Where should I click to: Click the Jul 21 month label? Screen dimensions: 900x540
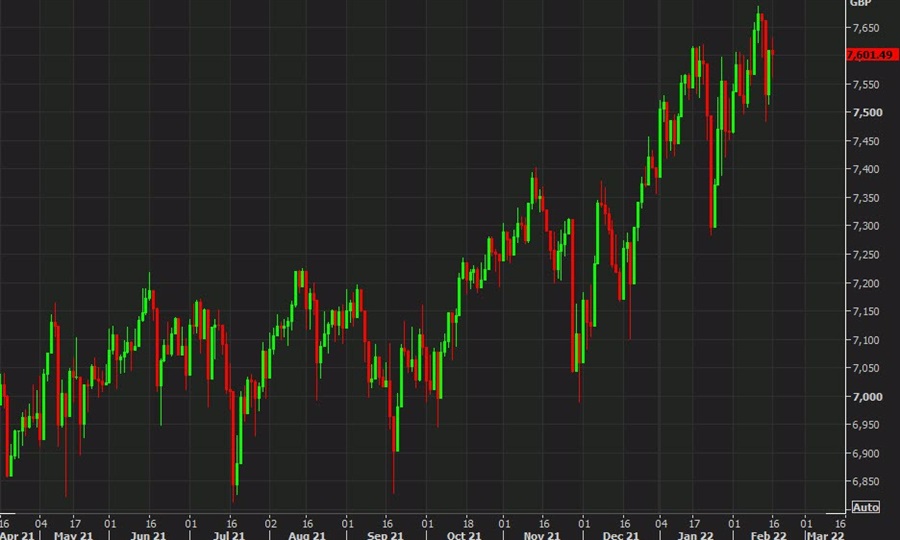pos(229,535)
